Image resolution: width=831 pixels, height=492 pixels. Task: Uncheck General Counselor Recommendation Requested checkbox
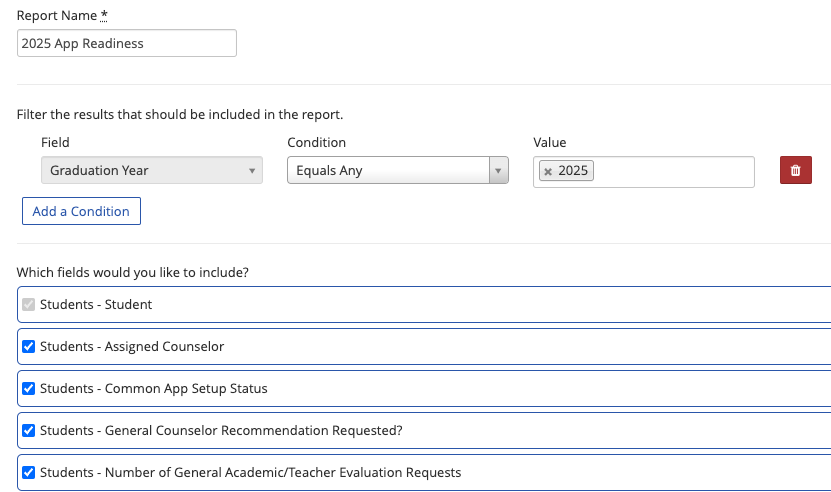[28, 431]
